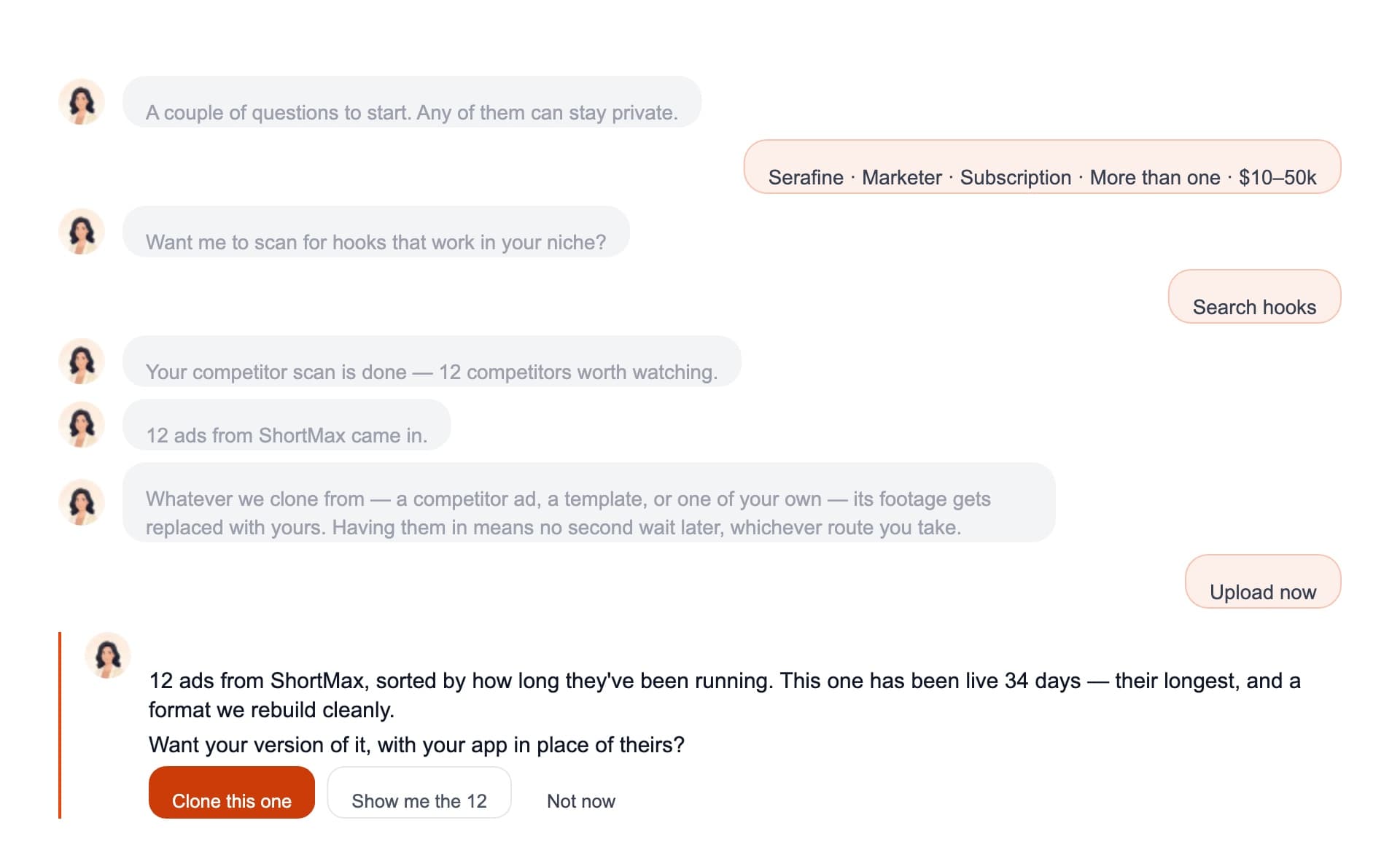Click the avatar next to the ShortMax ads message
Viewport: 1400px width, 866px height.
[x=82, y=424]
